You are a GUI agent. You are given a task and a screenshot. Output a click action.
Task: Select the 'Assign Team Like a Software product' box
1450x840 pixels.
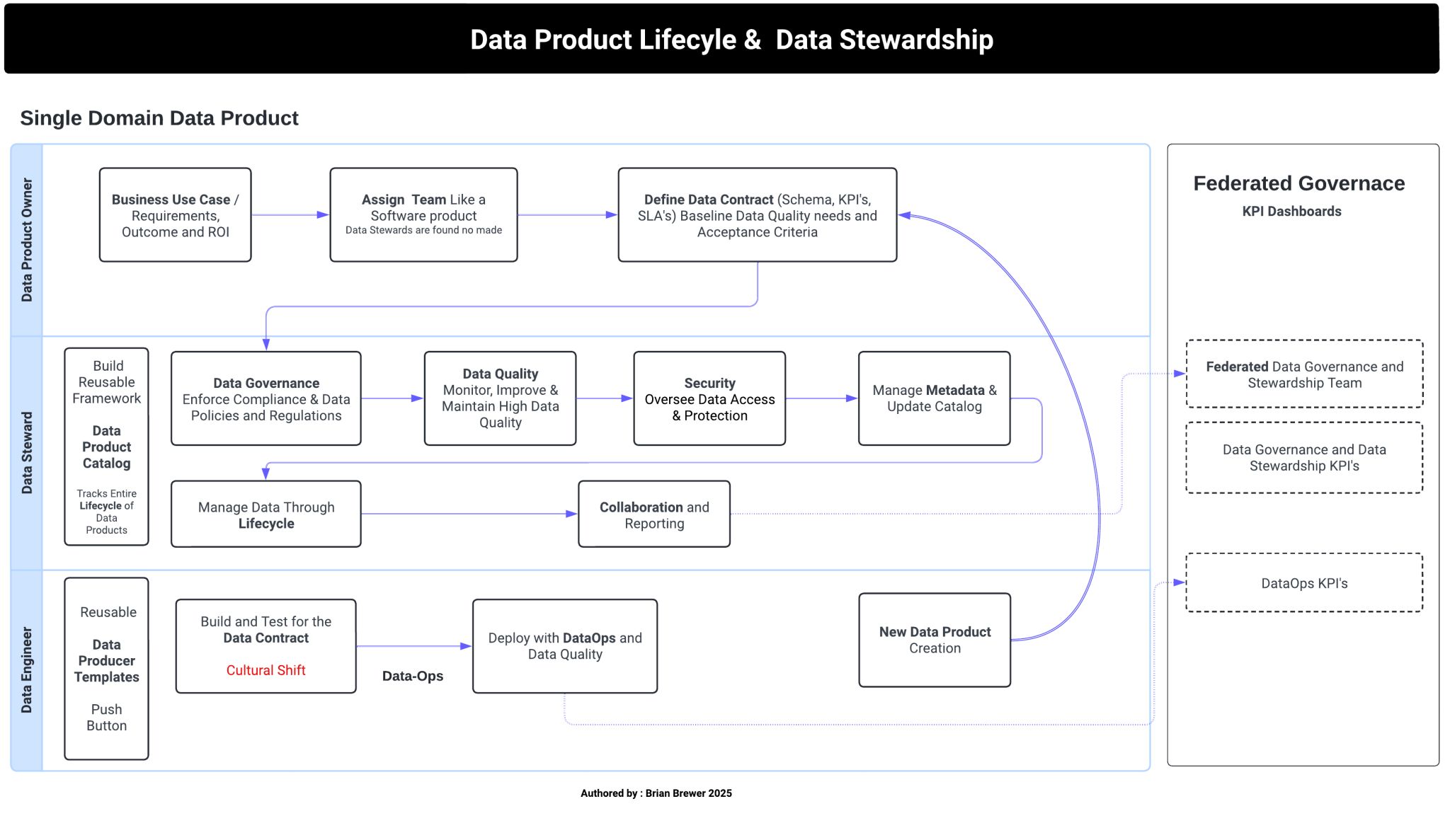click(x=423, y=215)
